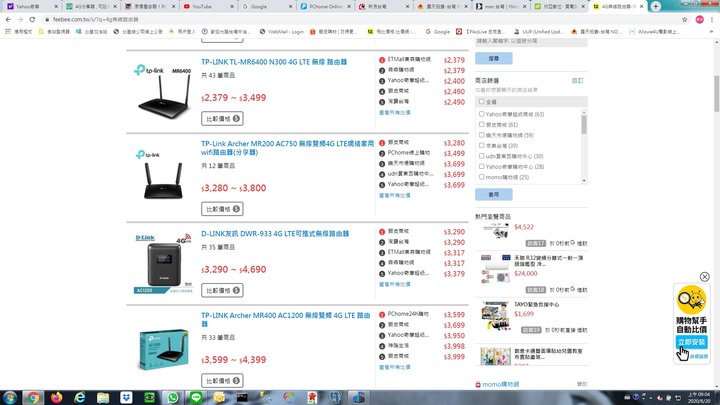Image resolution: width=720 pixels, height=405 pixels.
Task: Open TP-LINK TL-MR6400 N300 4G LTE product title
Action: (x=274, y=62)
